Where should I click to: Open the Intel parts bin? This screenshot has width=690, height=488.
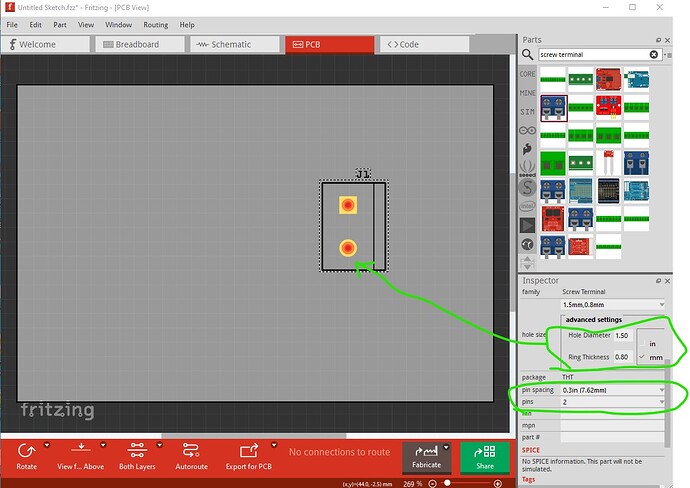(x=527, y=206)
